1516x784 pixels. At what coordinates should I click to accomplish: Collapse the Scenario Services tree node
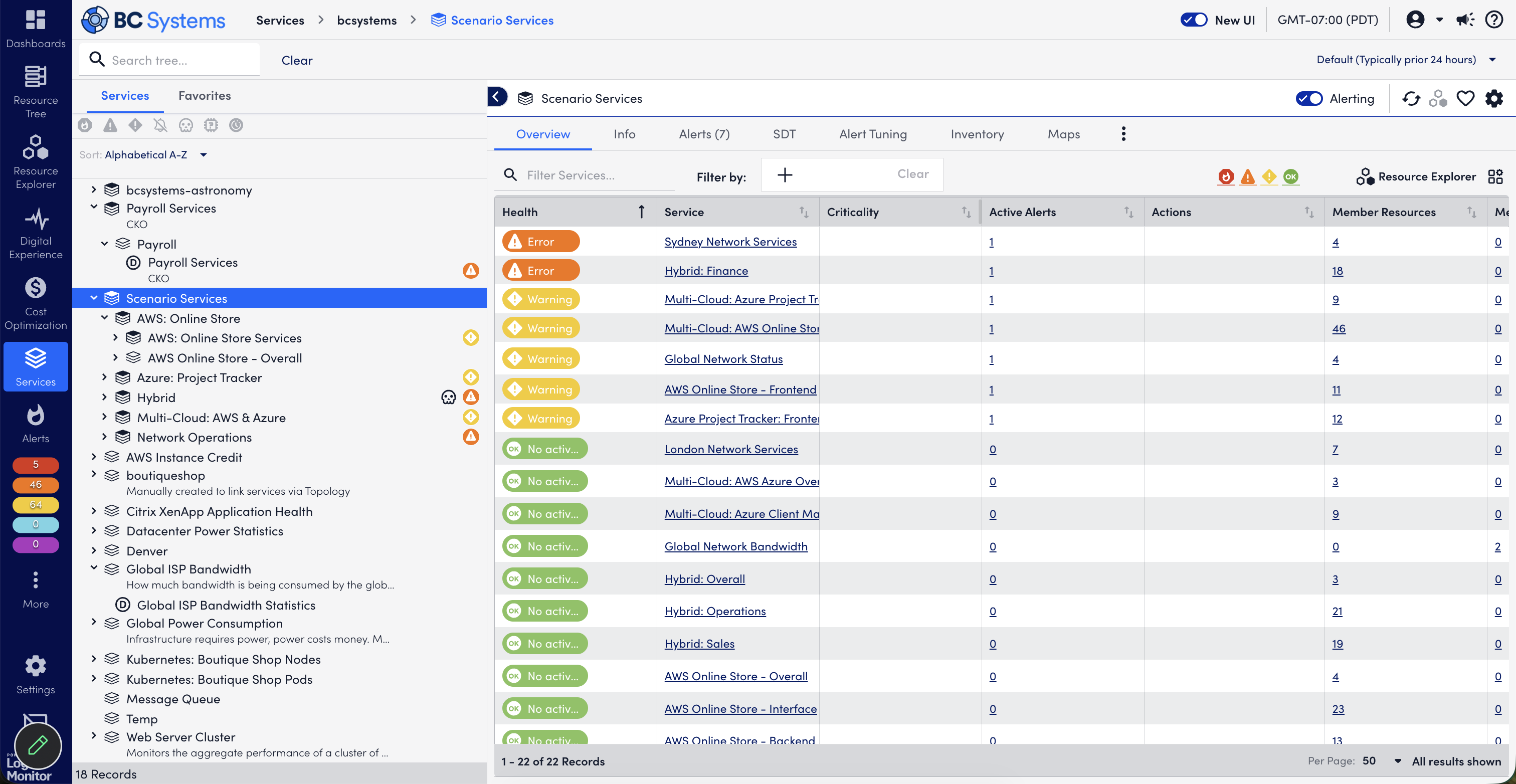click(94, 298)
